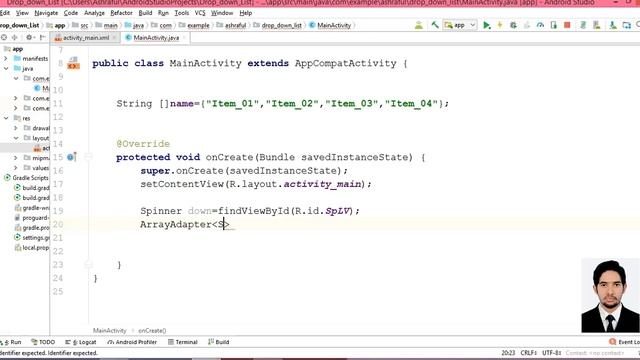Open the SDK Manager icon
The image size is (640, 360).
point(613,25)
